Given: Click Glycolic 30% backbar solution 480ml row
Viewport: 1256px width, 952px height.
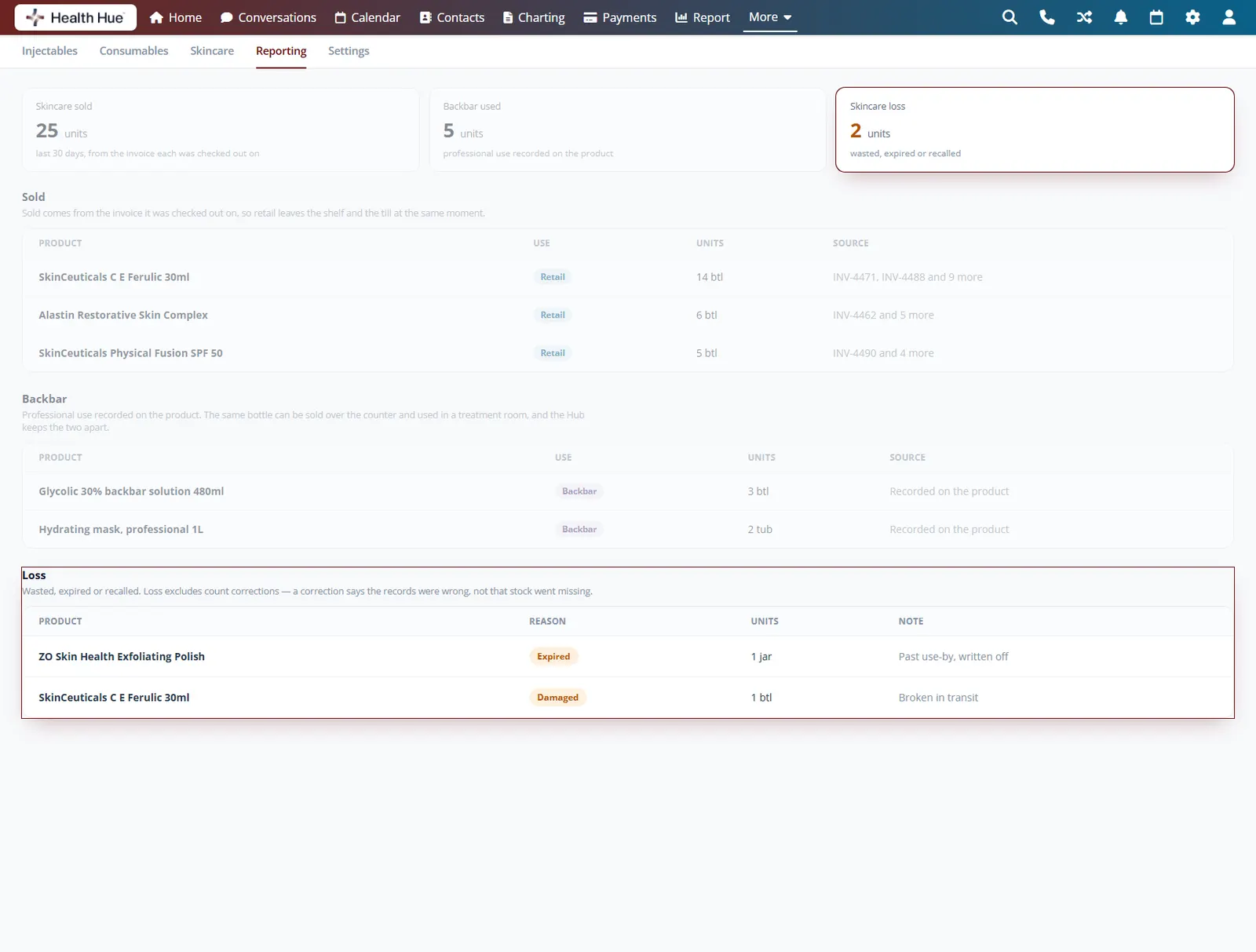Looking at the screenshot, I should 628,491.
